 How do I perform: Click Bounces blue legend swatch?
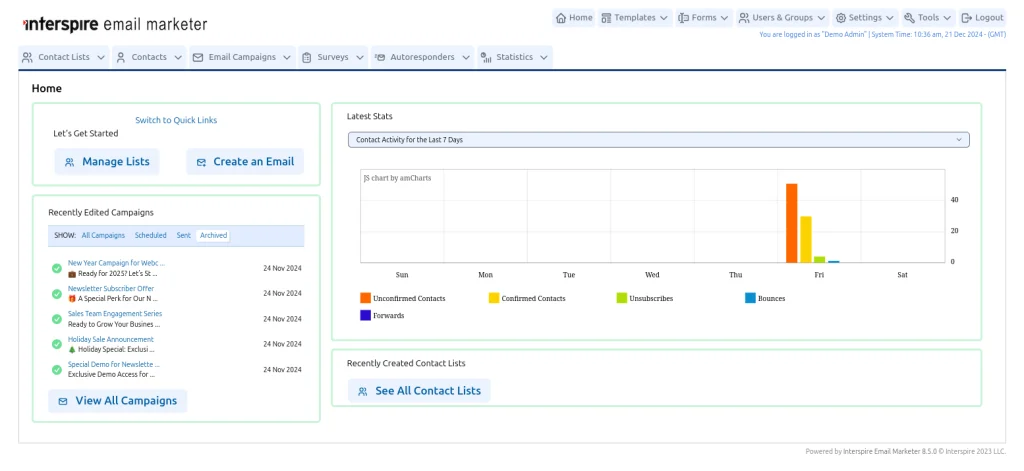pos(750,298)
